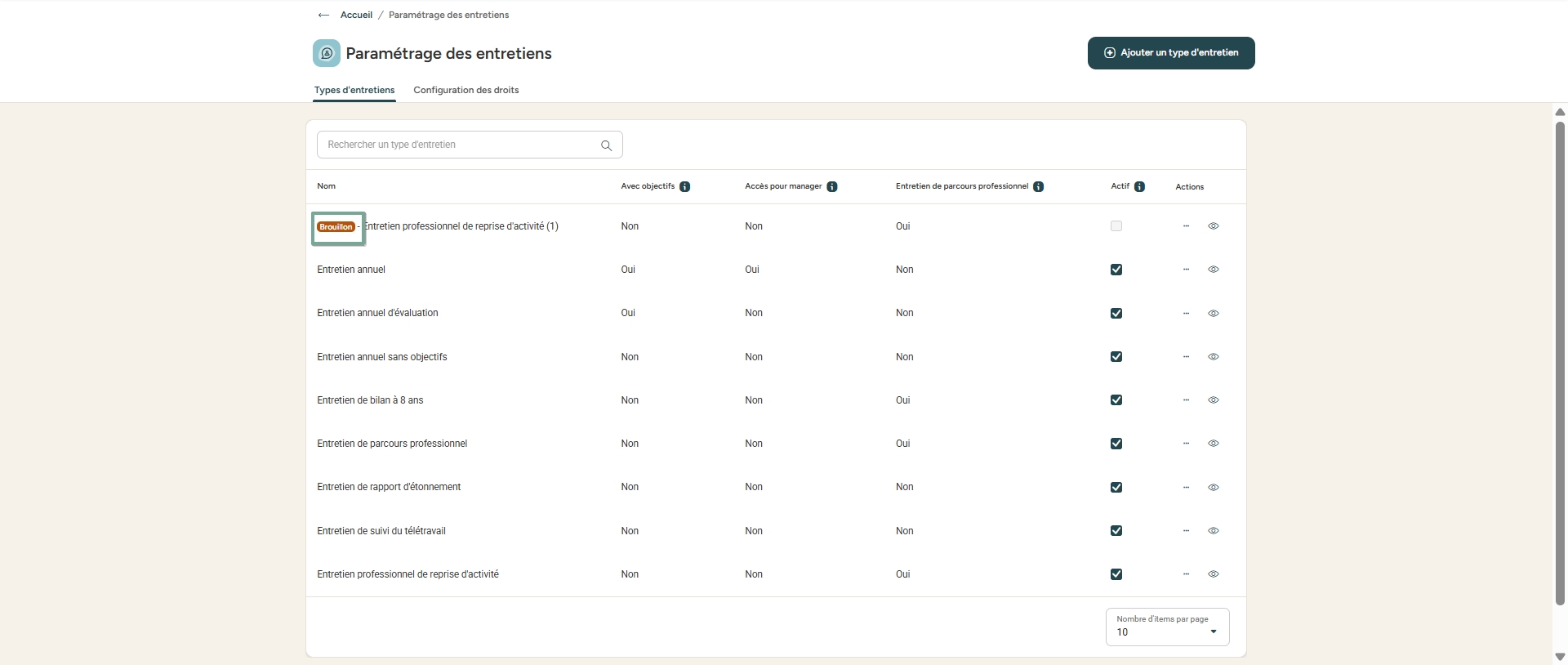
Task: Open actions menu for Entretien annuel d'évaluation
Action: (1186, 314)
